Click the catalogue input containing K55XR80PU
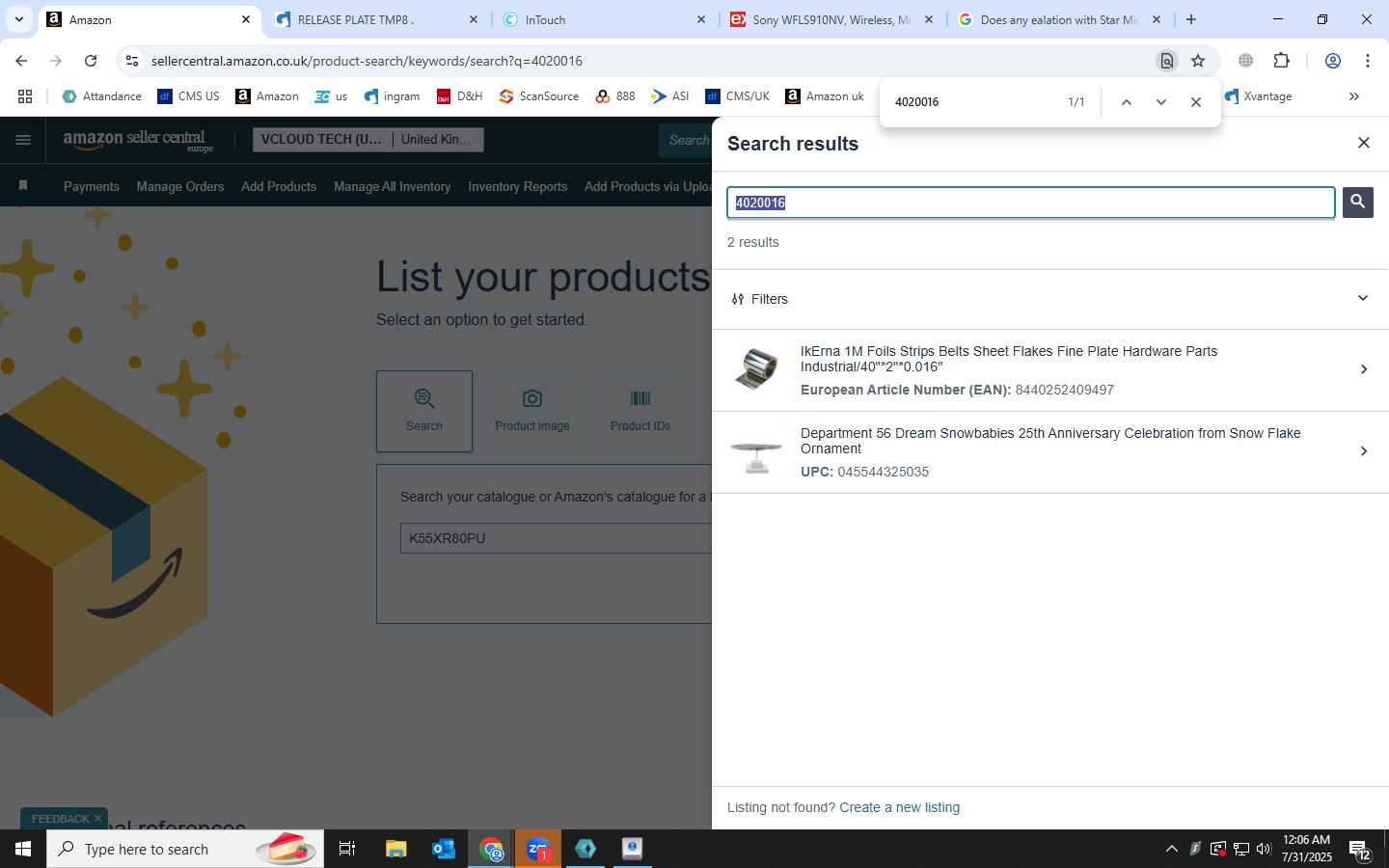The image size is (1389, 868). tap(556, 538)
